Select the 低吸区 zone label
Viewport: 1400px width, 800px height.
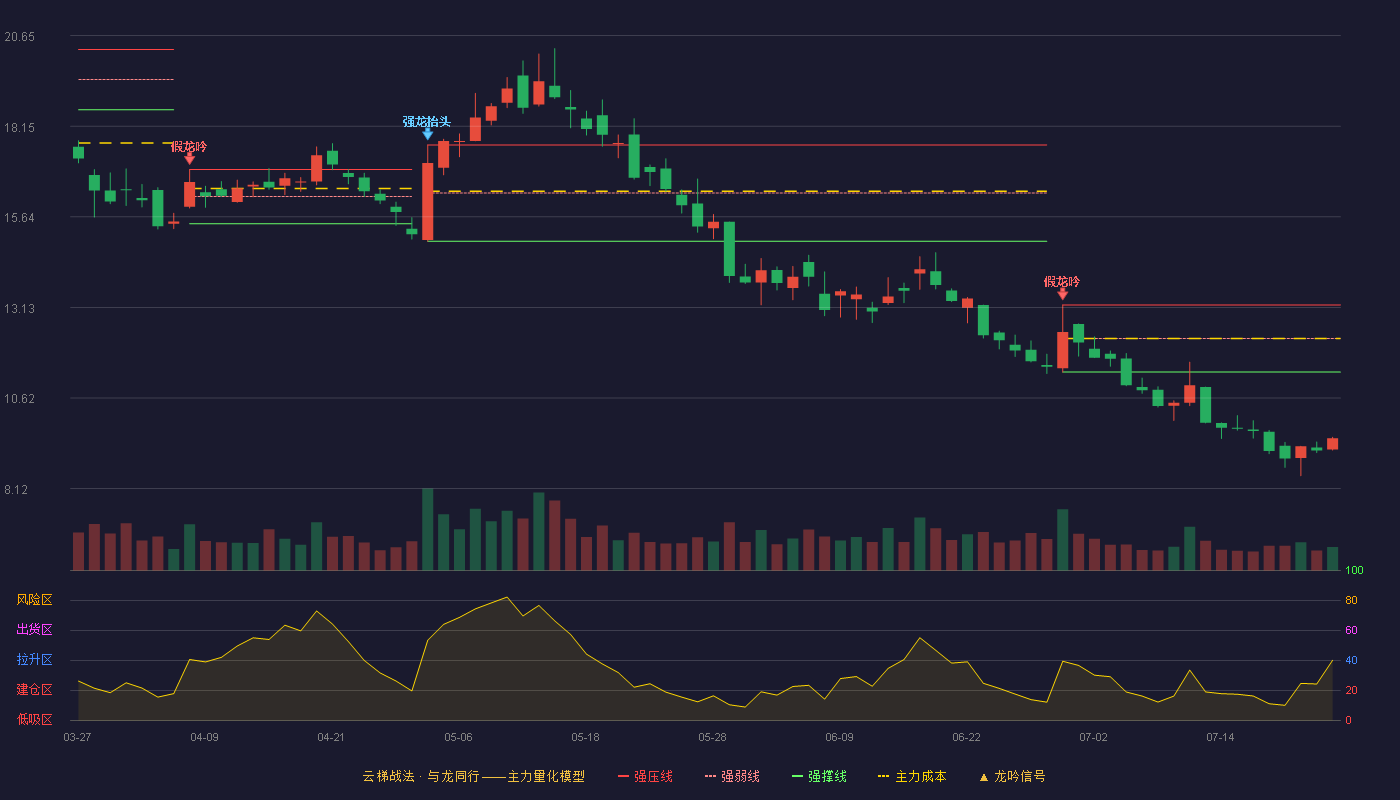point(34,719)
